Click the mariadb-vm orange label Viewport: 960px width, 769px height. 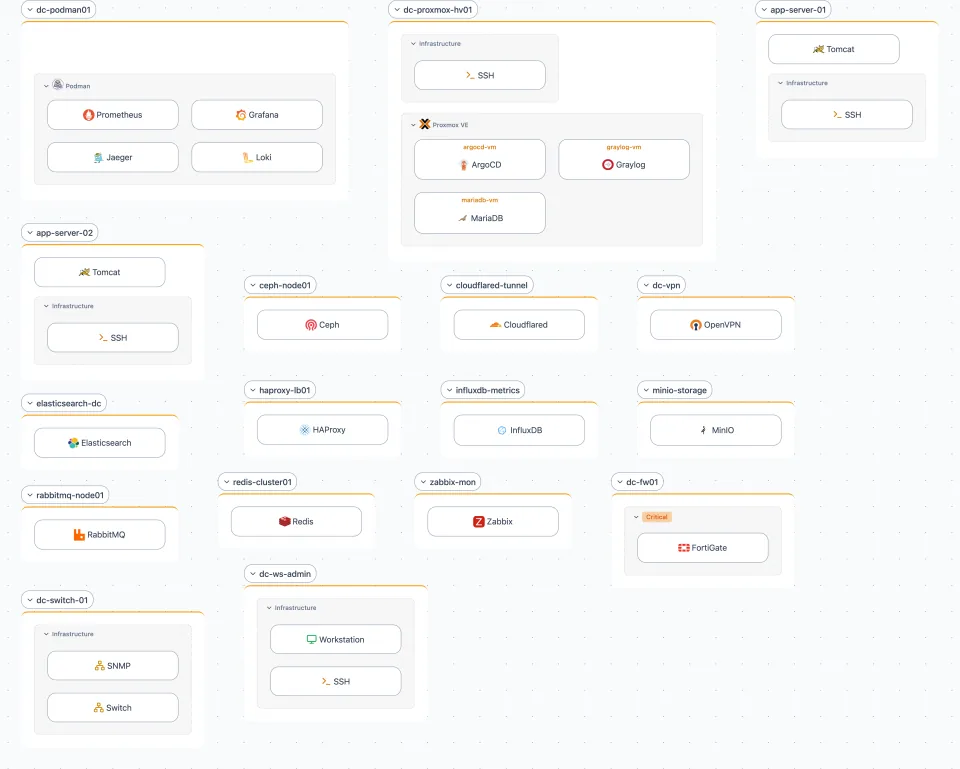pos(480,200)
